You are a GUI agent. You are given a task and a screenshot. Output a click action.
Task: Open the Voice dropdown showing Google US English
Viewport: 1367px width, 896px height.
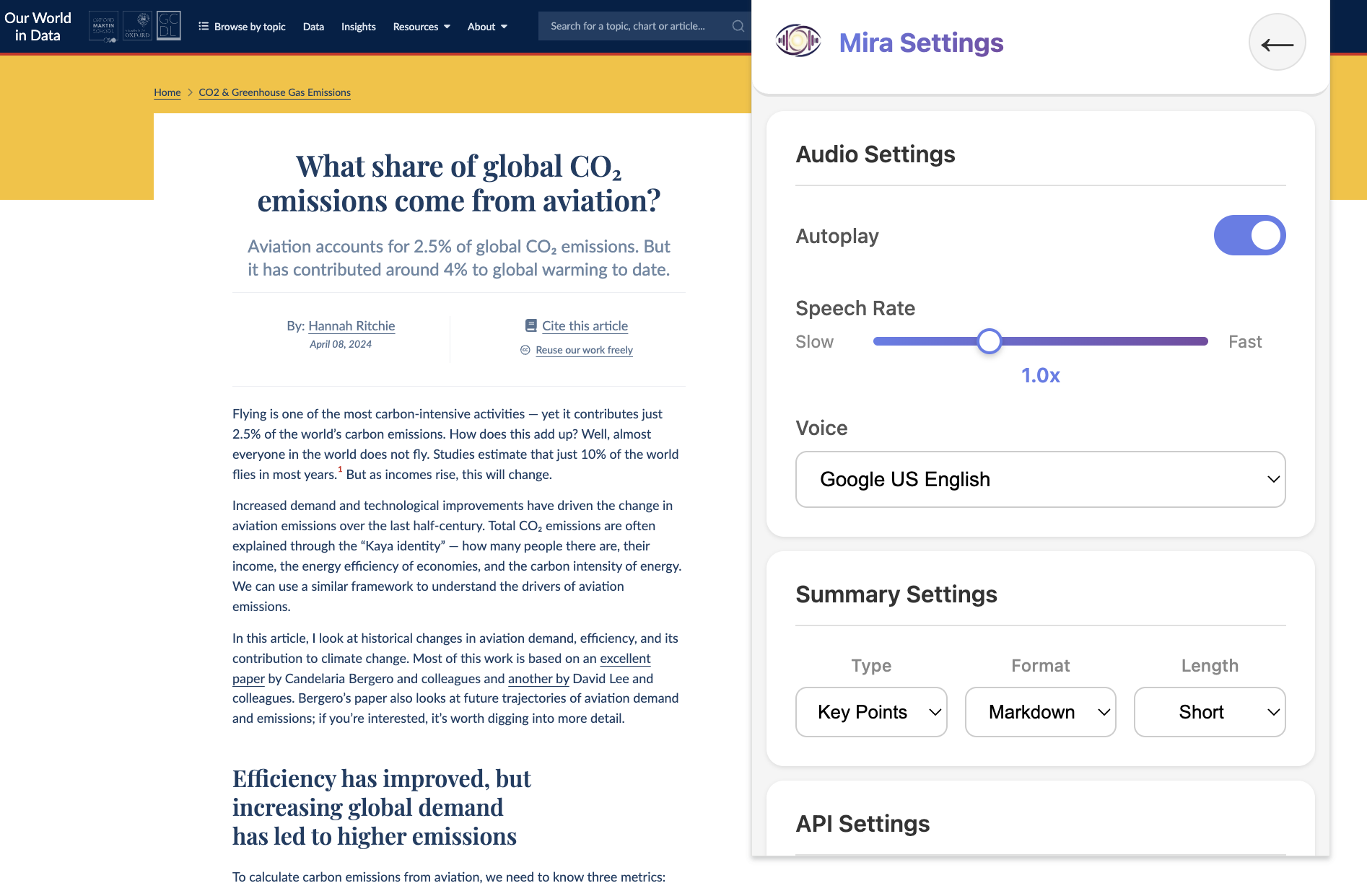(x=1040, y=479)
